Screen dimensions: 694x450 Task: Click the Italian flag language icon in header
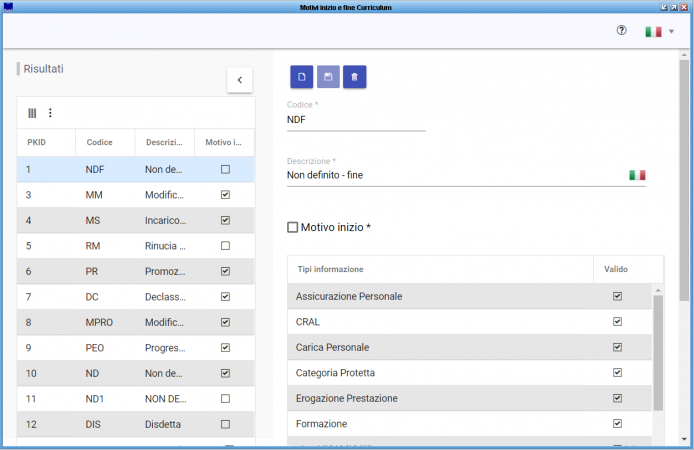pyautogui.click(x=653, y=32)
